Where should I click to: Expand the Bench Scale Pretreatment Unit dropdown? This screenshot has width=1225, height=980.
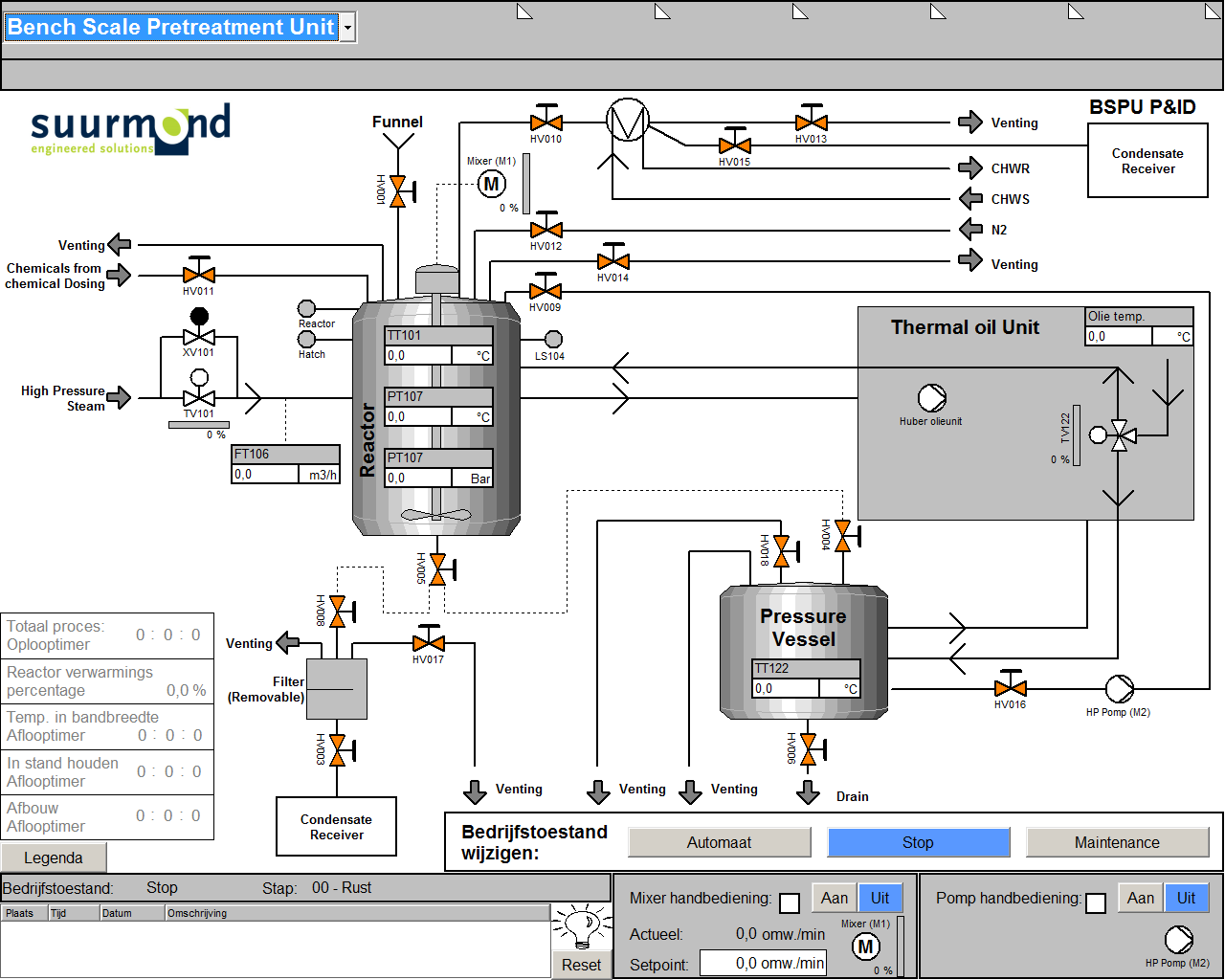click(348, 28)
